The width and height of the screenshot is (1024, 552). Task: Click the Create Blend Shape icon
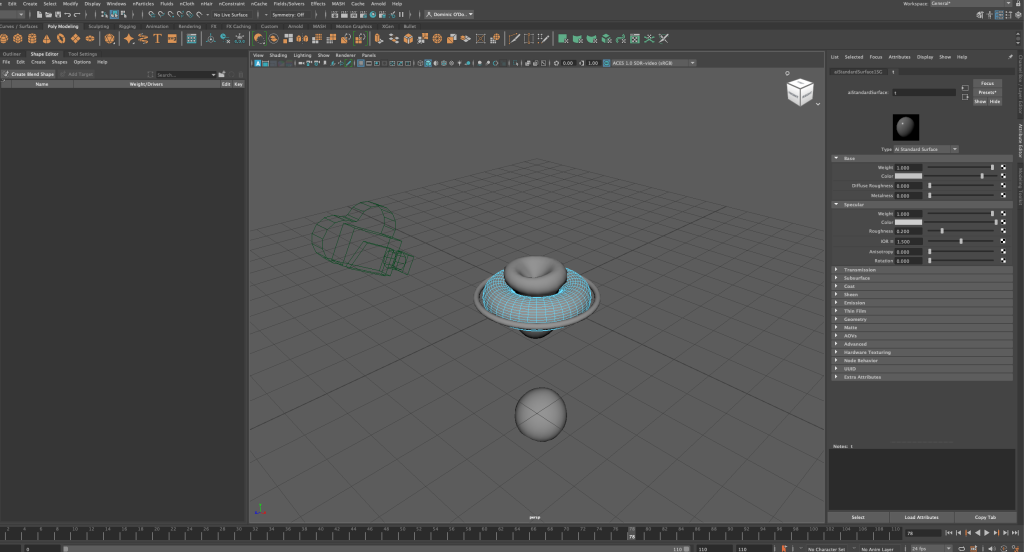[x=6, y=74]
